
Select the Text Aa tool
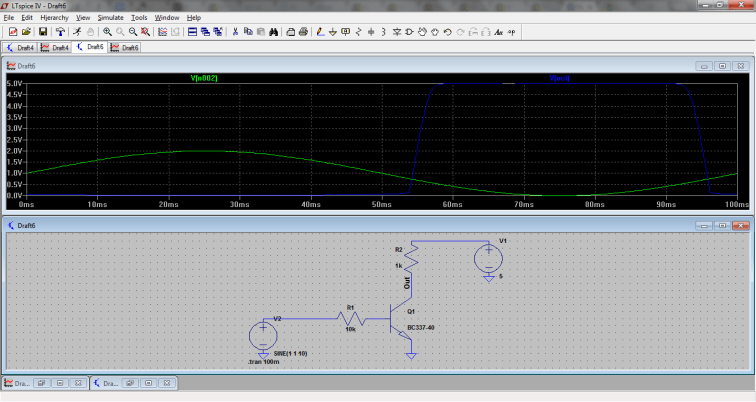(x=498, y=32)
